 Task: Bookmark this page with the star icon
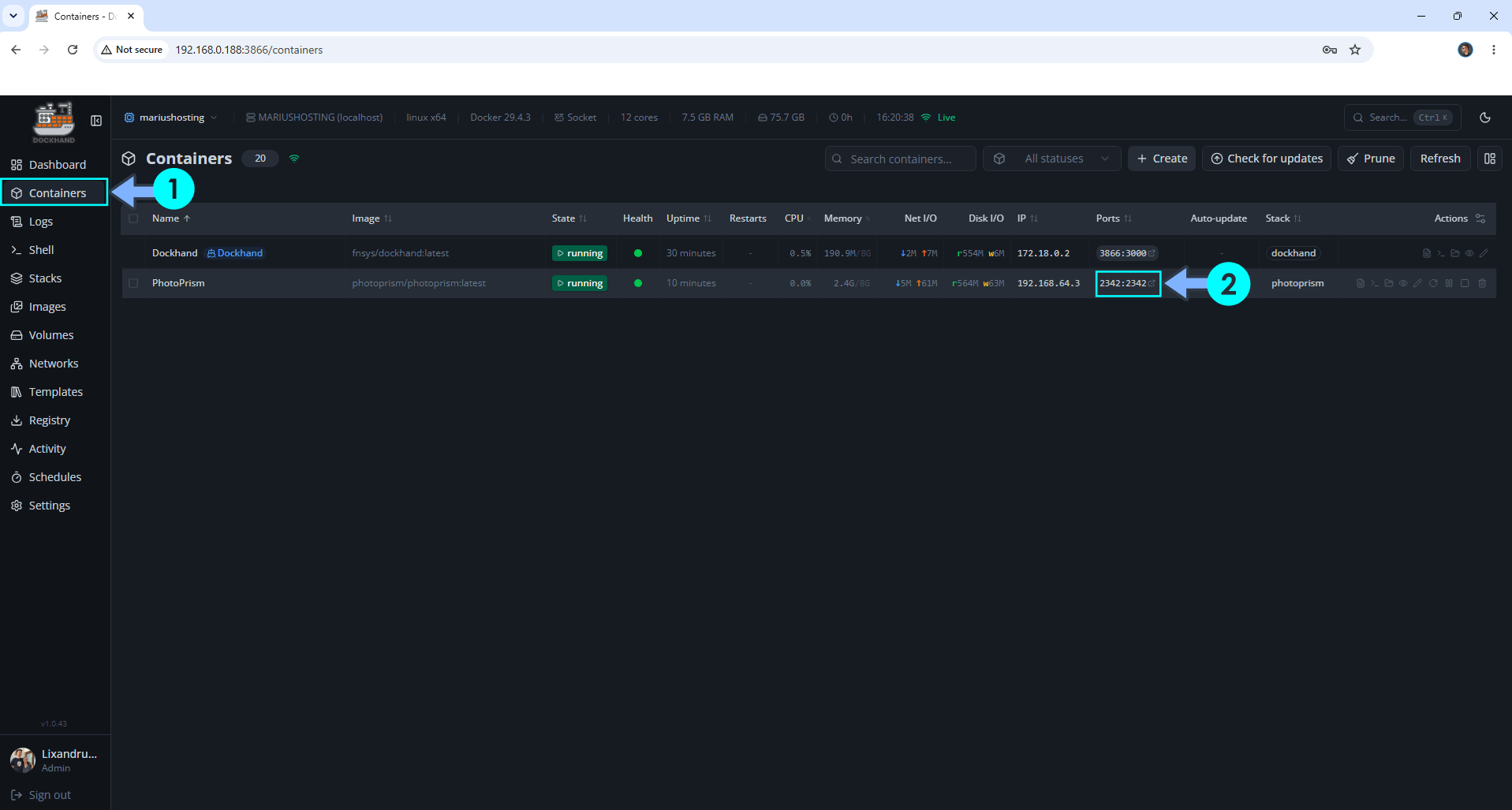[1355, 50]
